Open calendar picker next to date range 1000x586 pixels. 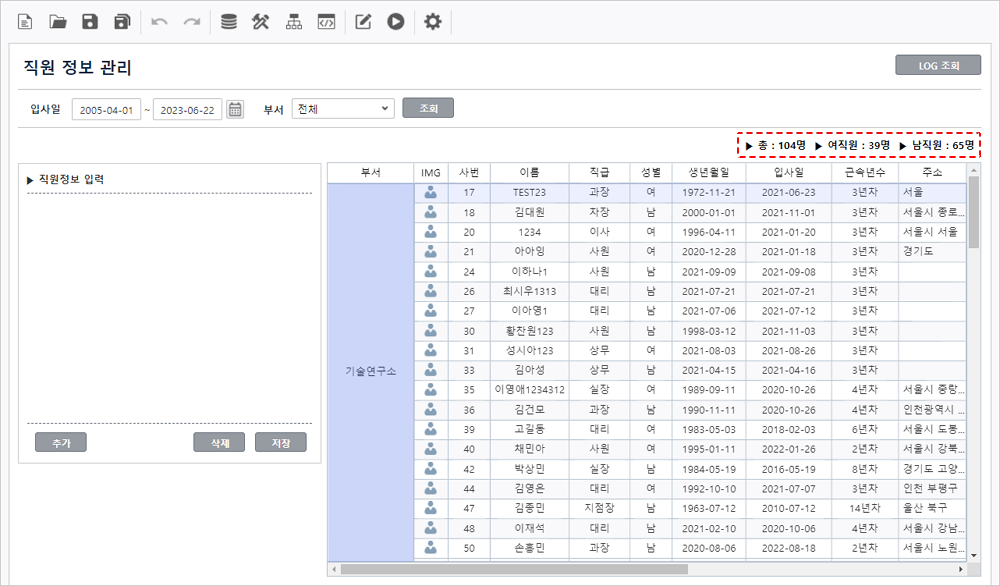tap(235, 109)
